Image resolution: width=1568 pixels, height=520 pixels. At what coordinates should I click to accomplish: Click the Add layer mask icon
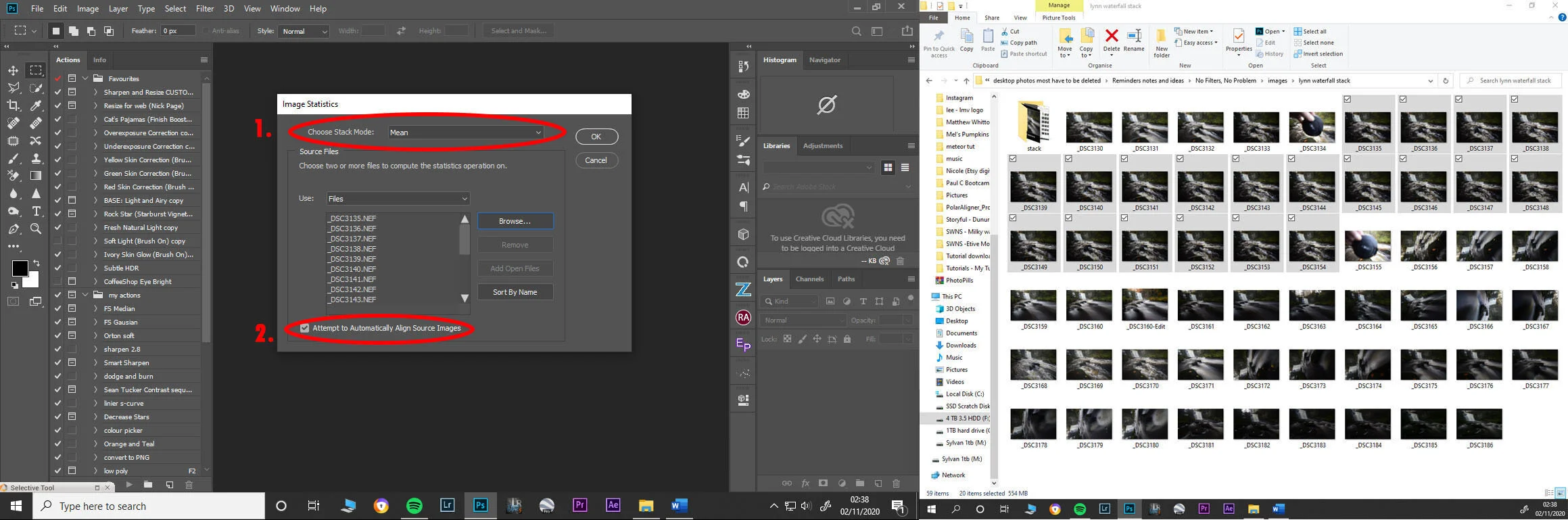pyautogui.click(x=823, y=483)
